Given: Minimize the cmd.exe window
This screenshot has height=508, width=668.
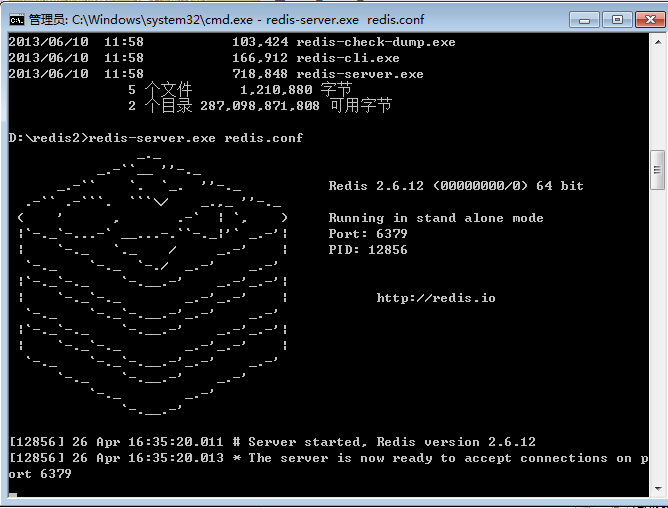Looking at the screenshot, I should [584, 20].
